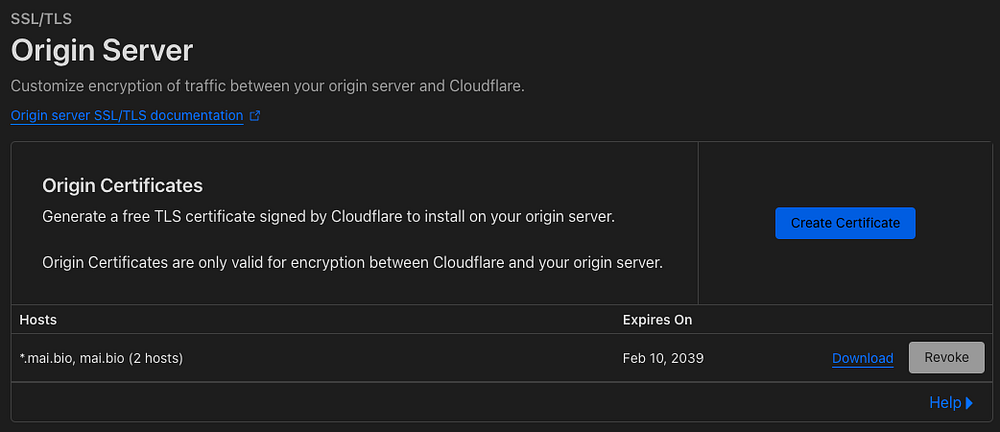Click the Origin Certificates card heading

point(123,185)
